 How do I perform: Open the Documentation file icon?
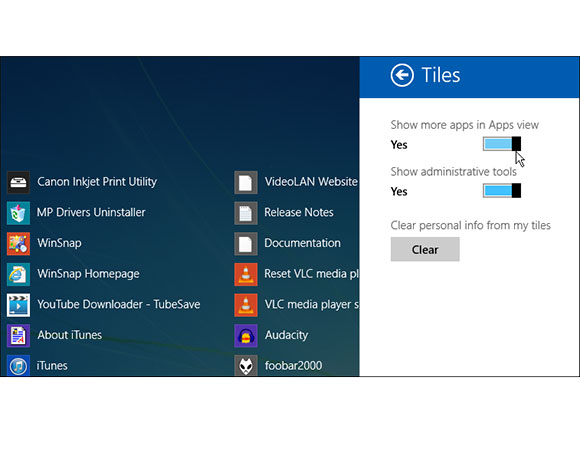(246, 244)
